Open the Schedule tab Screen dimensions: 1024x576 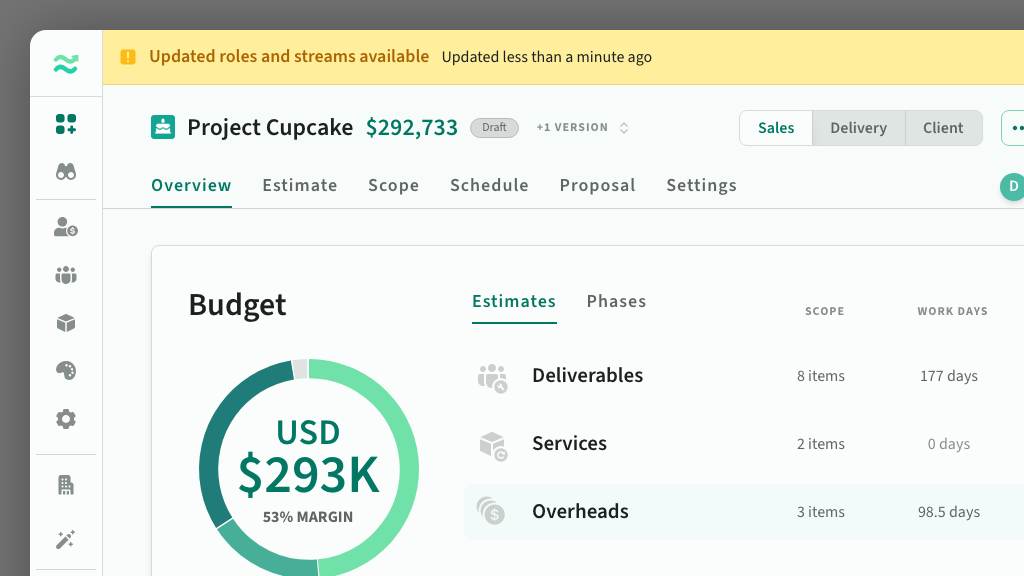pyautogui.click(x=489, y=185)
